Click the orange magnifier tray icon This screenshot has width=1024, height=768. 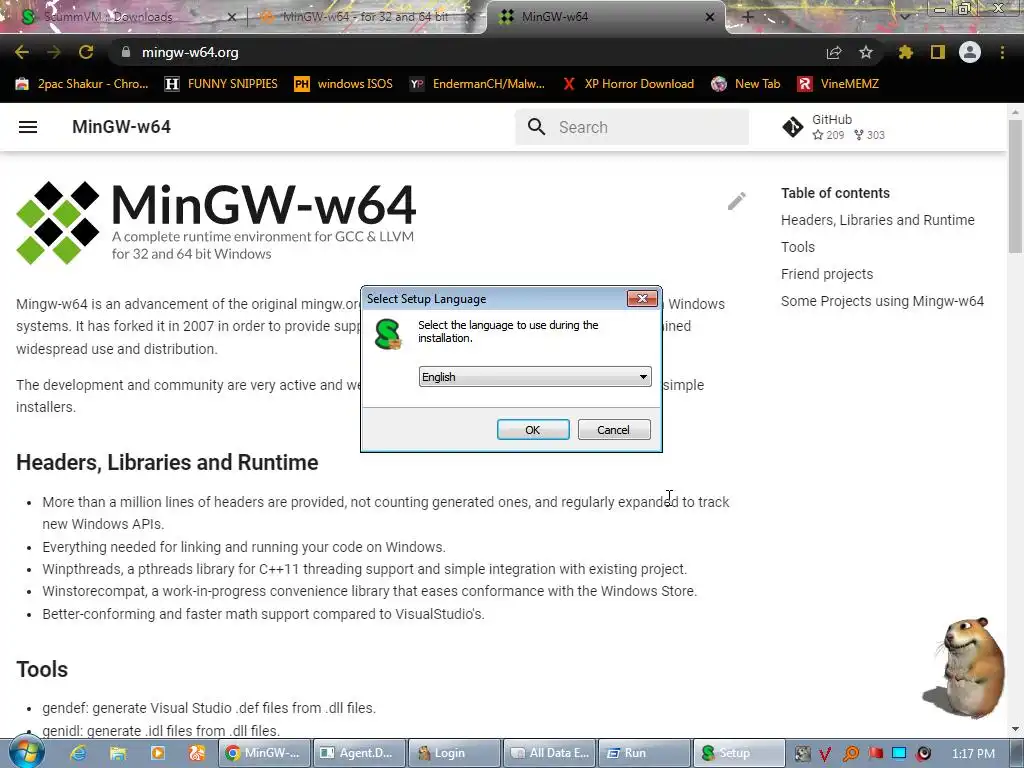851,754
